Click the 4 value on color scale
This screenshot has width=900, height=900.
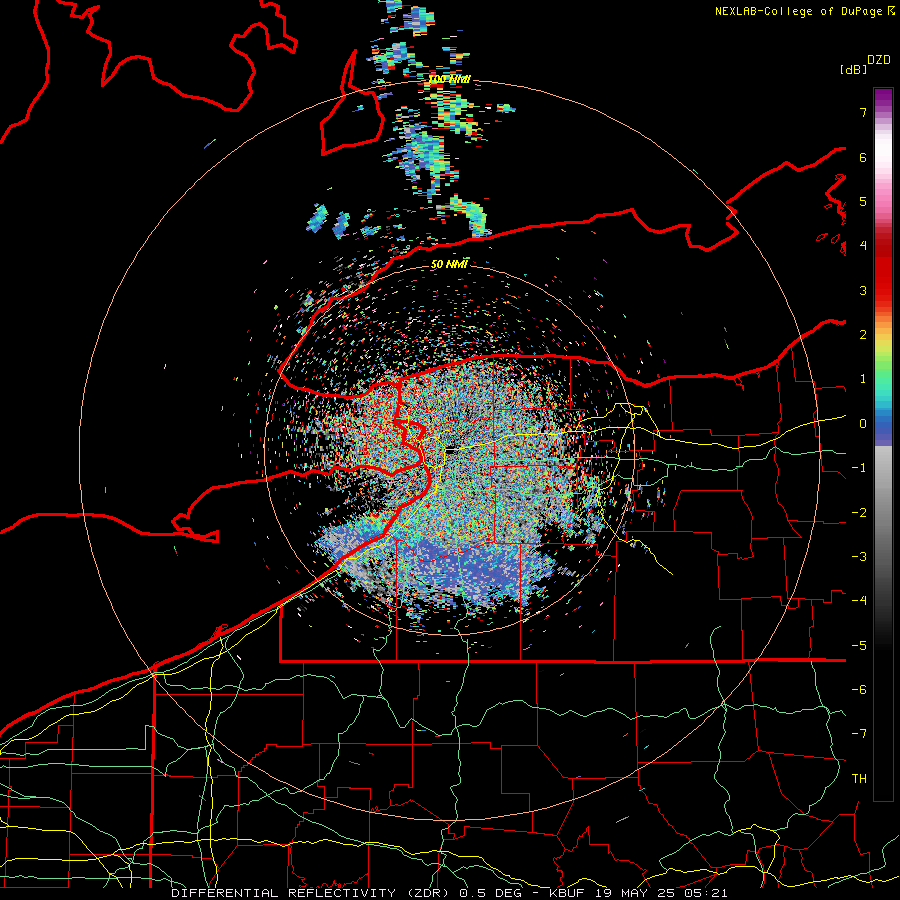(863, 245)
